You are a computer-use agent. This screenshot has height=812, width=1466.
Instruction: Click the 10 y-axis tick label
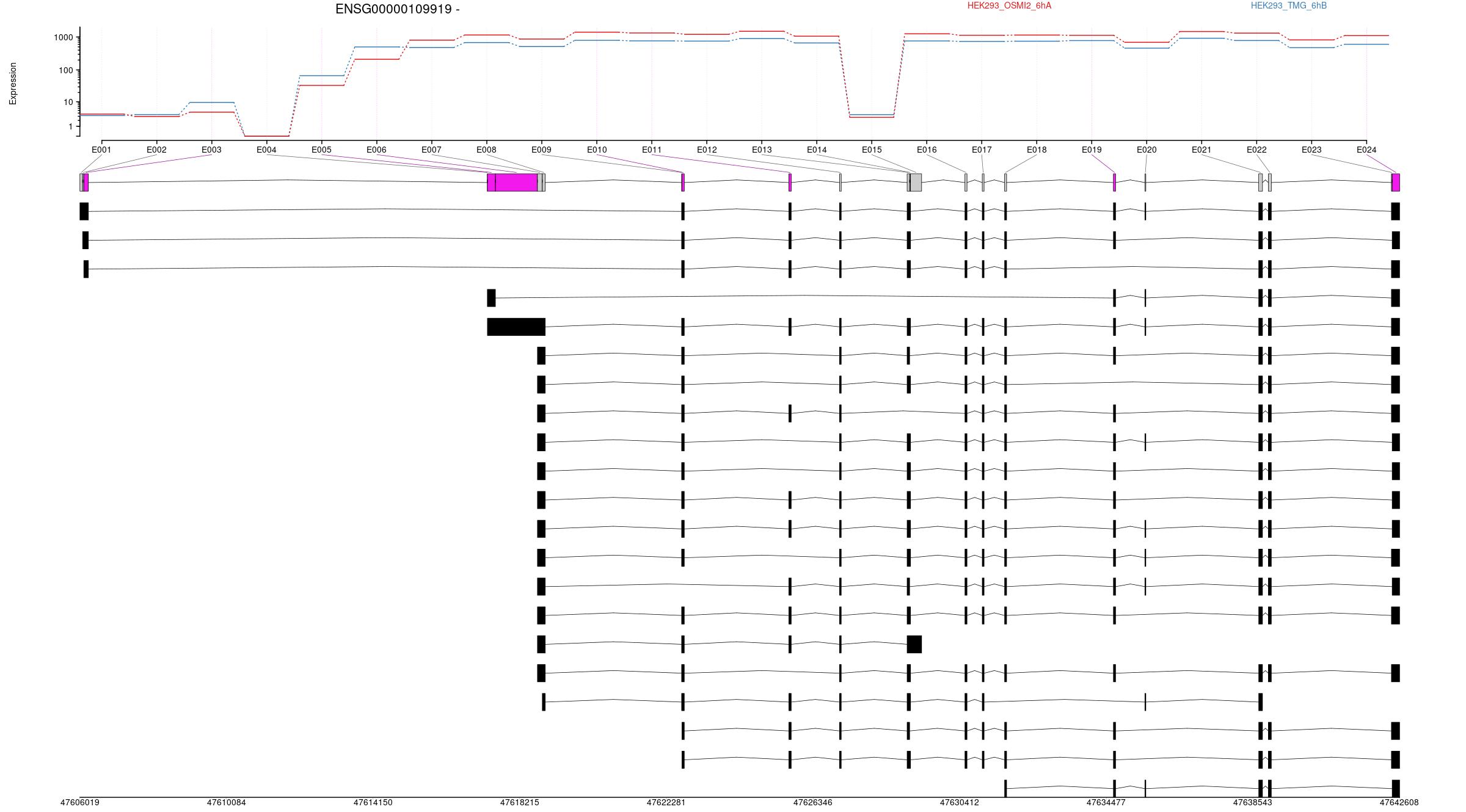point(68,102)
